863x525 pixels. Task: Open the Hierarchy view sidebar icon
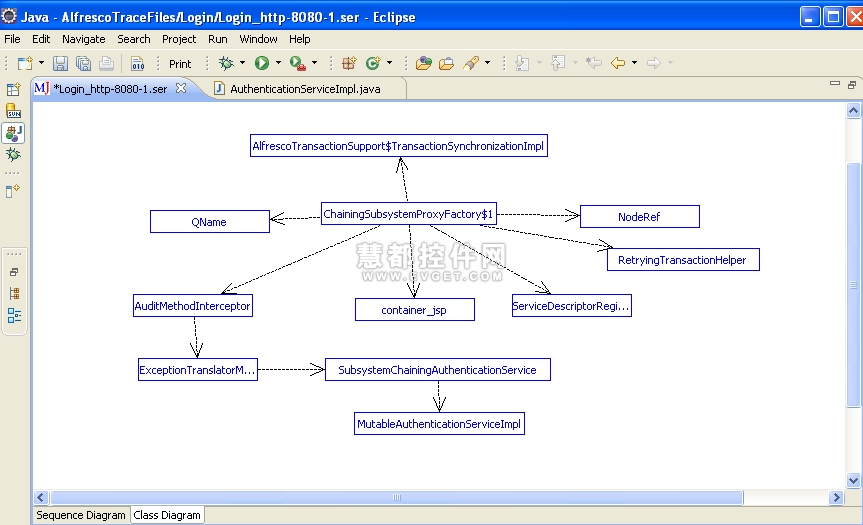pyautogui.click(x=14, y=293)
